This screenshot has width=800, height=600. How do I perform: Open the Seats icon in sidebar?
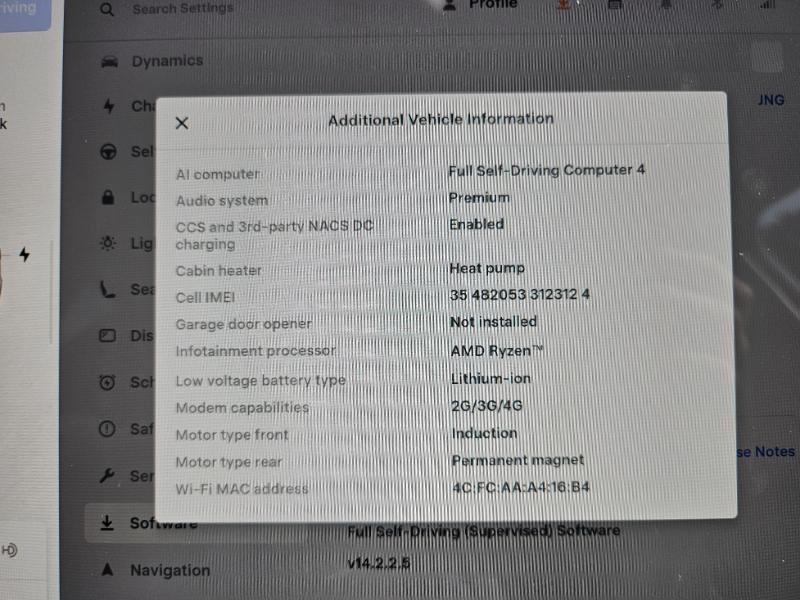[x=107, y=289]
